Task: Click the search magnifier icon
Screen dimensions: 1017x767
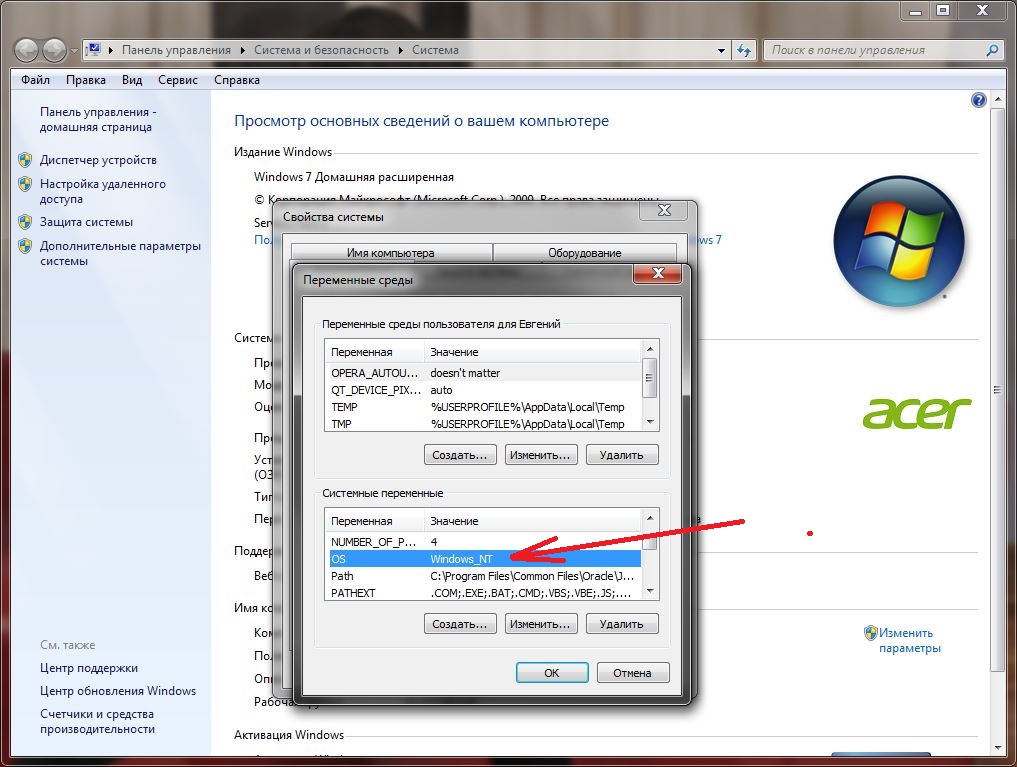Action: tap(992, 50)
